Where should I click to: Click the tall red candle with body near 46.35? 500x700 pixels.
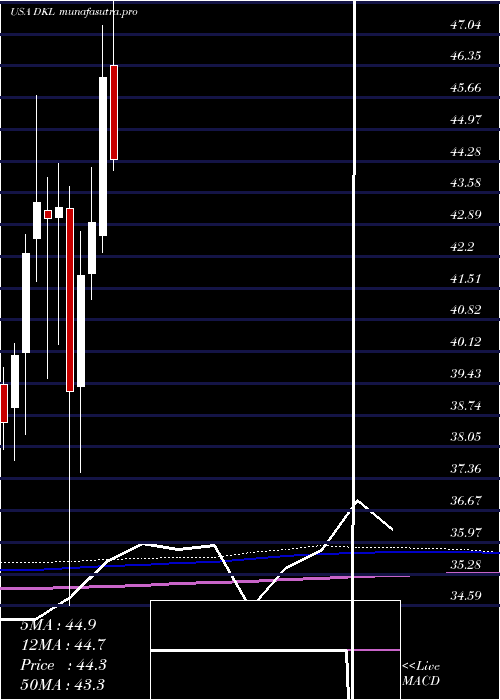click(x=114, y=112)
